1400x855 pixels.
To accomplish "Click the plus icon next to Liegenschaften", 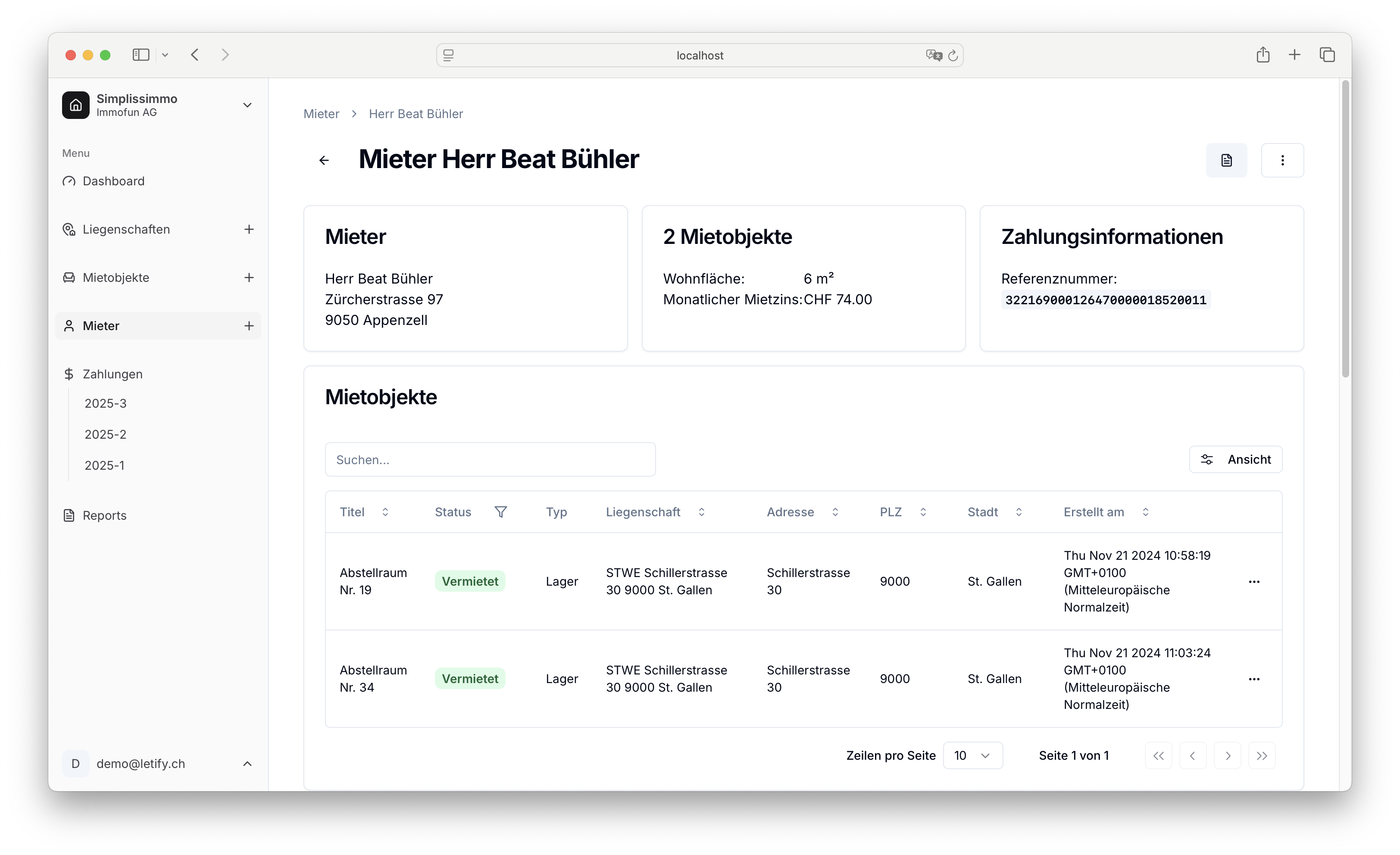I will [249, 230].
